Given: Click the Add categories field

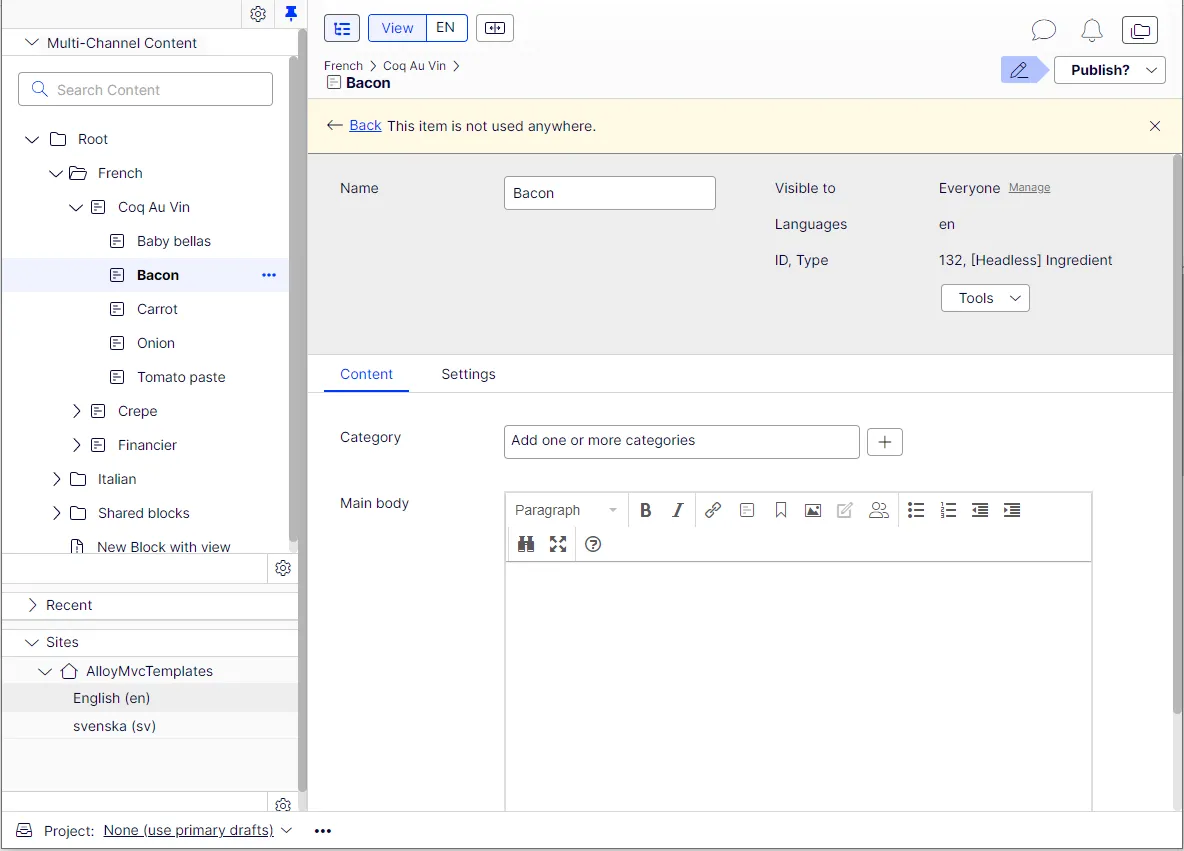Looking at the screenshot, I should point(681,441).
